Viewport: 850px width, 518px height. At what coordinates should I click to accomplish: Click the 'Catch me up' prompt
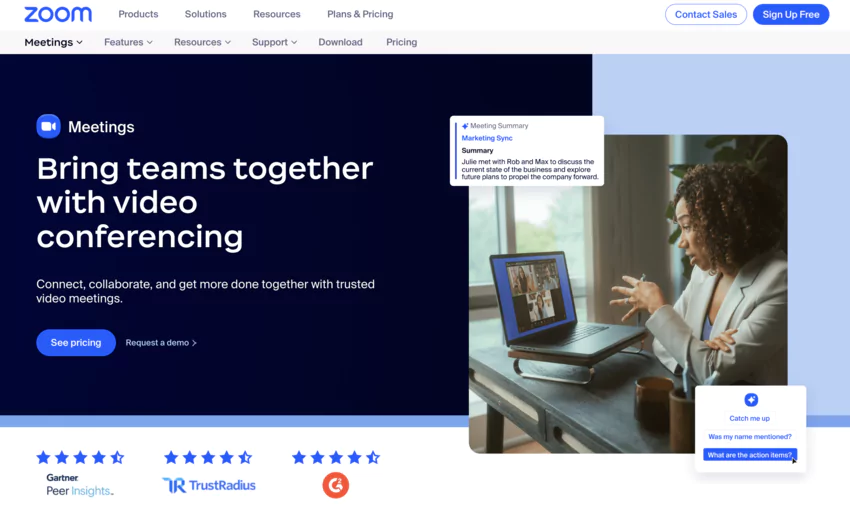(750, 418)
